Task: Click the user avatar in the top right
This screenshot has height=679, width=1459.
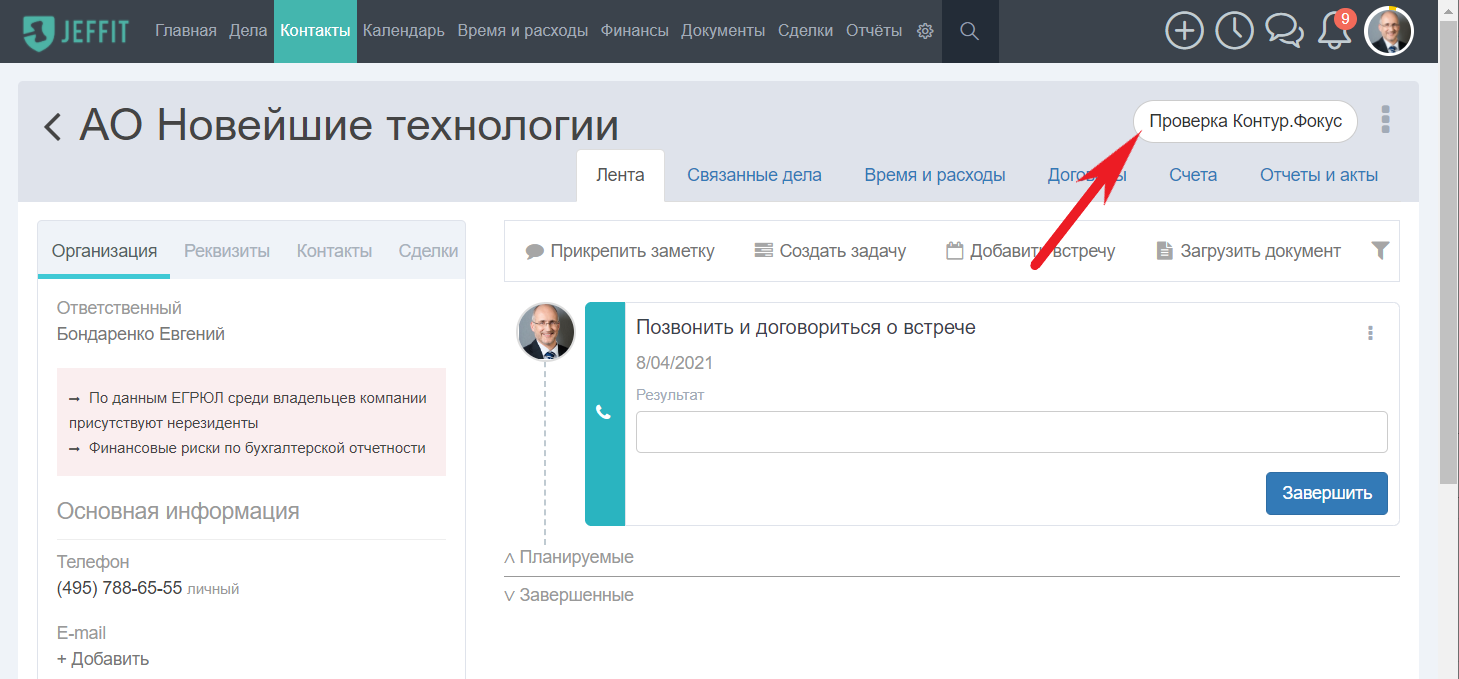Action: [x=1389, y=31]
